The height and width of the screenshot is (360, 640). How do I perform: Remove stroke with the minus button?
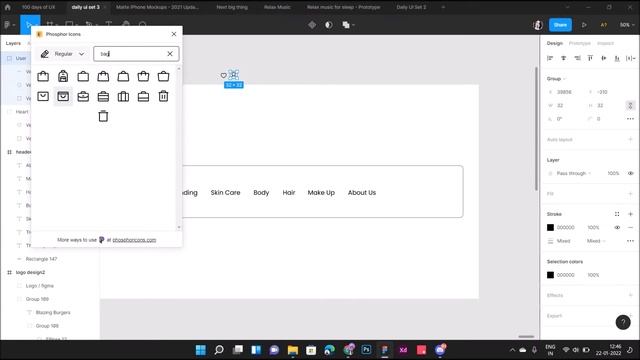click(630, 227)
